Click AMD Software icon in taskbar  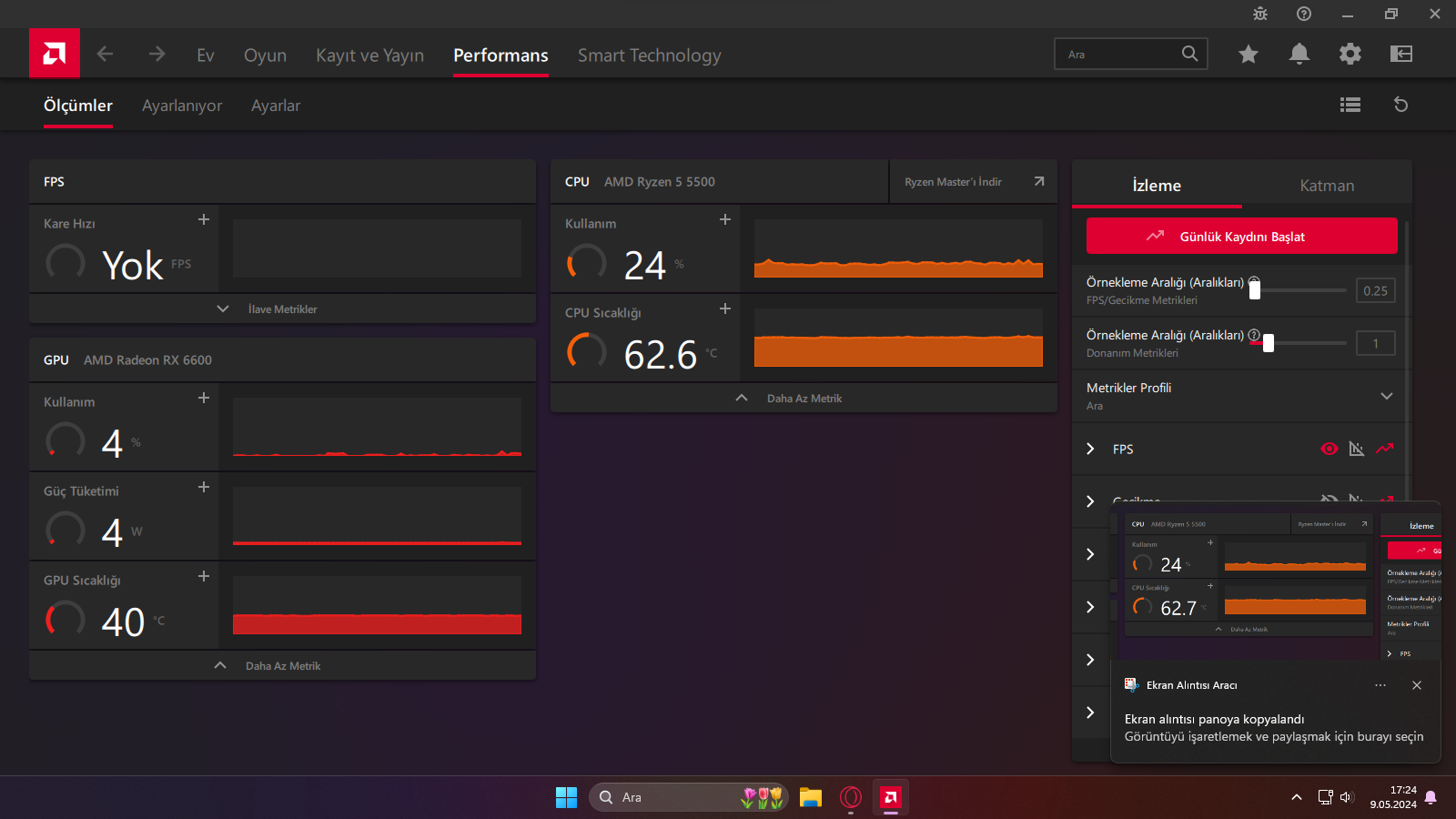click(x=891, y=797)
